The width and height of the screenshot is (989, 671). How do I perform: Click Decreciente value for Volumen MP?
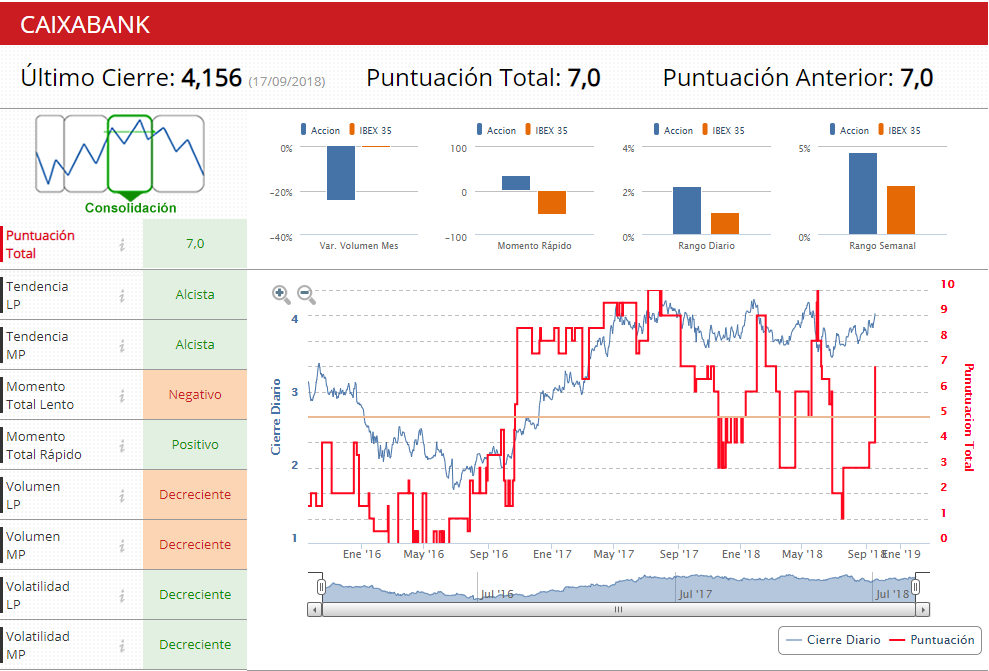pos(195,544)
